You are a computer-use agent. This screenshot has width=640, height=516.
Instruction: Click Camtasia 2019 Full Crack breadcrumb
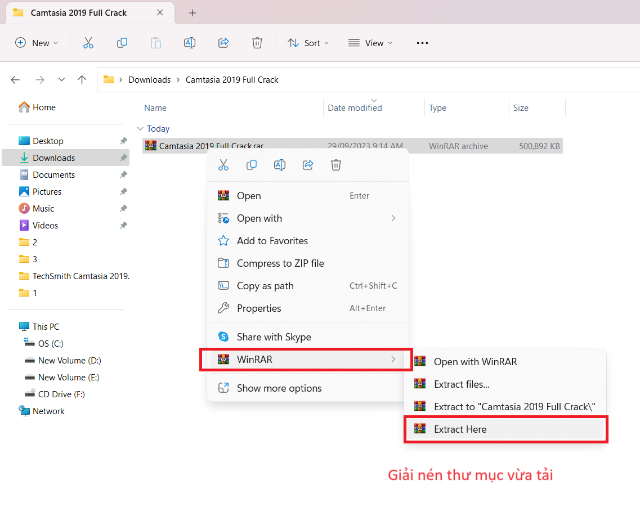232,80
